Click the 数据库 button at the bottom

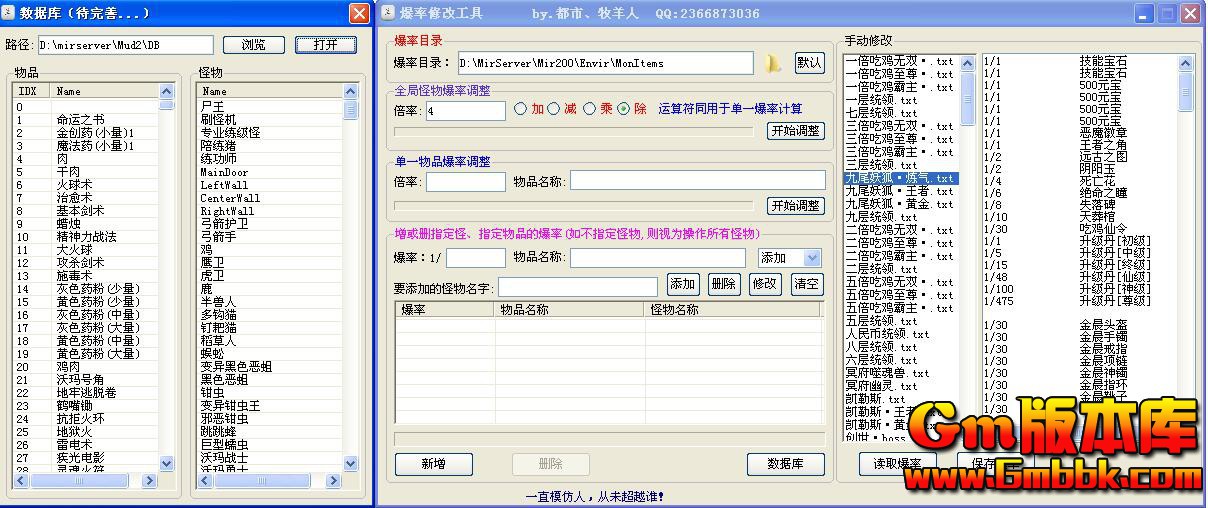tap(785, 464)
